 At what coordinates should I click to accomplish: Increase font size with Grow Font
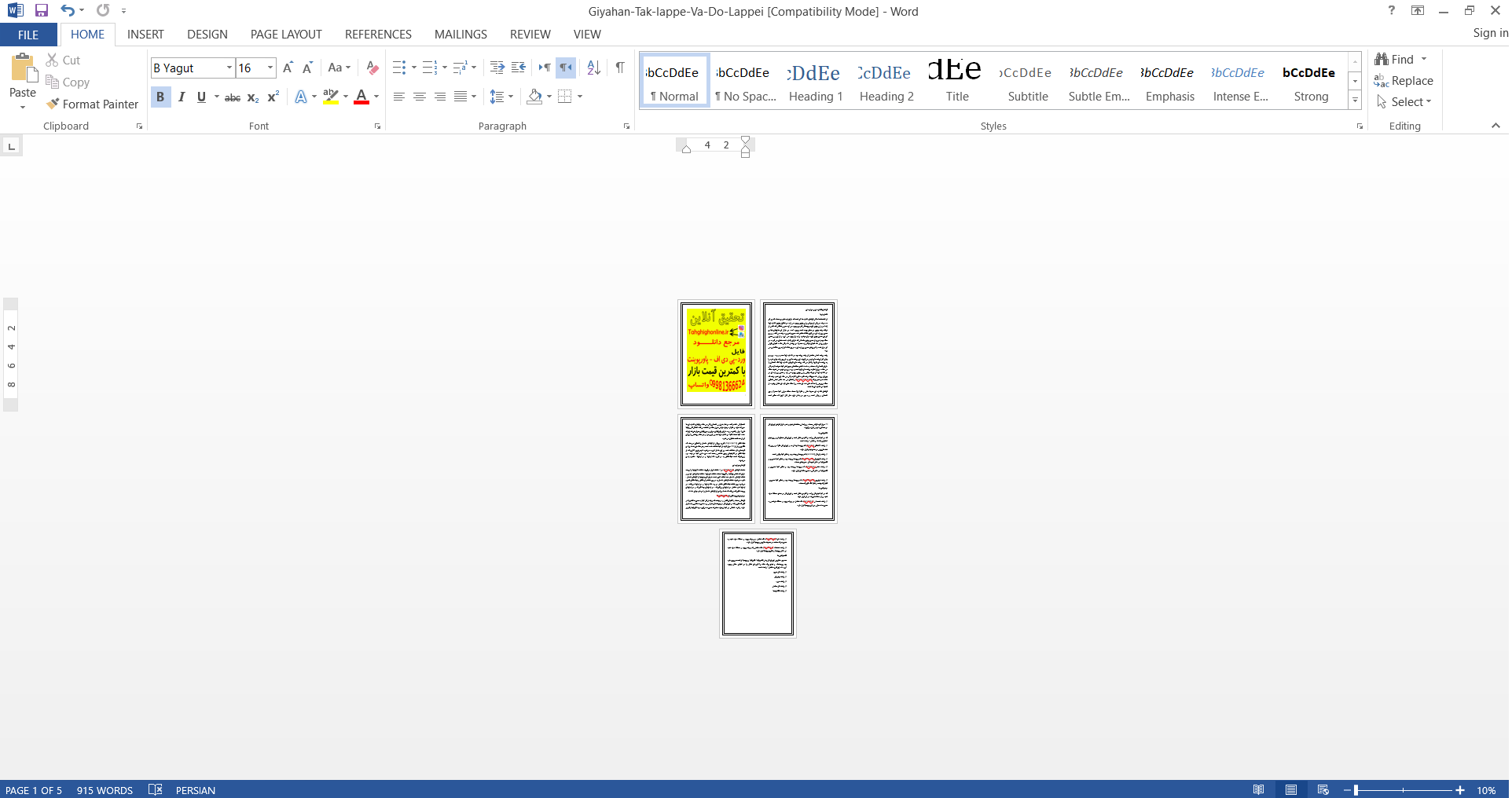(288, 68)
